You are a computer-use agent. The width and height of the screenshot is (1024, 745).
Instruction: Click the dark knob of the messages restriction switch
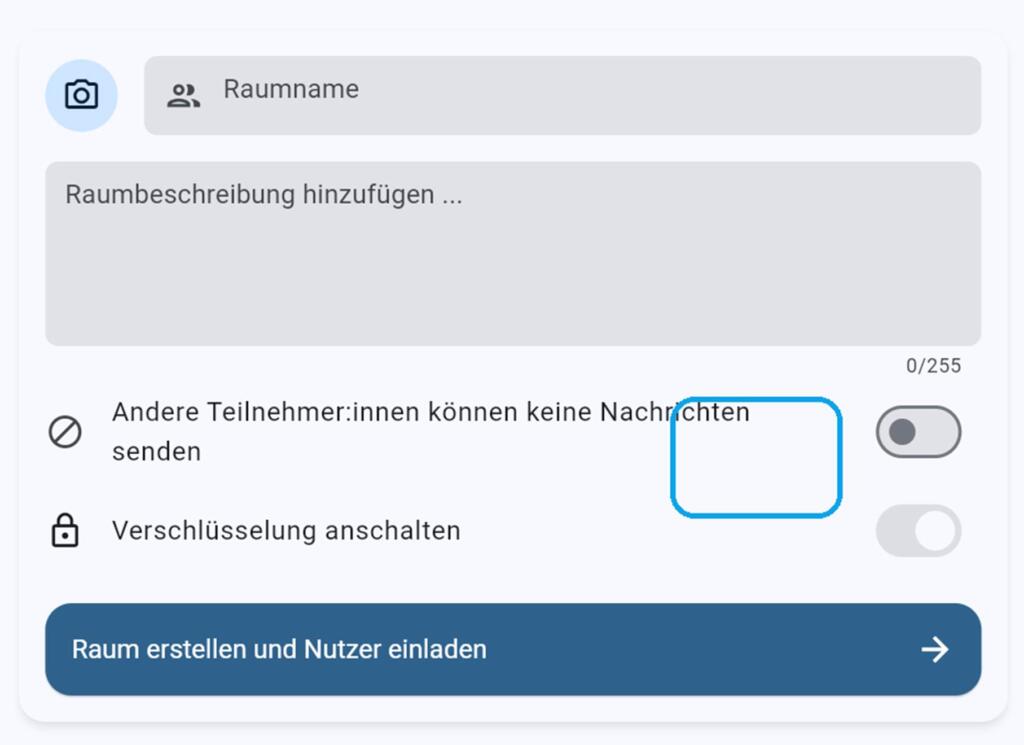coord(902,432)
